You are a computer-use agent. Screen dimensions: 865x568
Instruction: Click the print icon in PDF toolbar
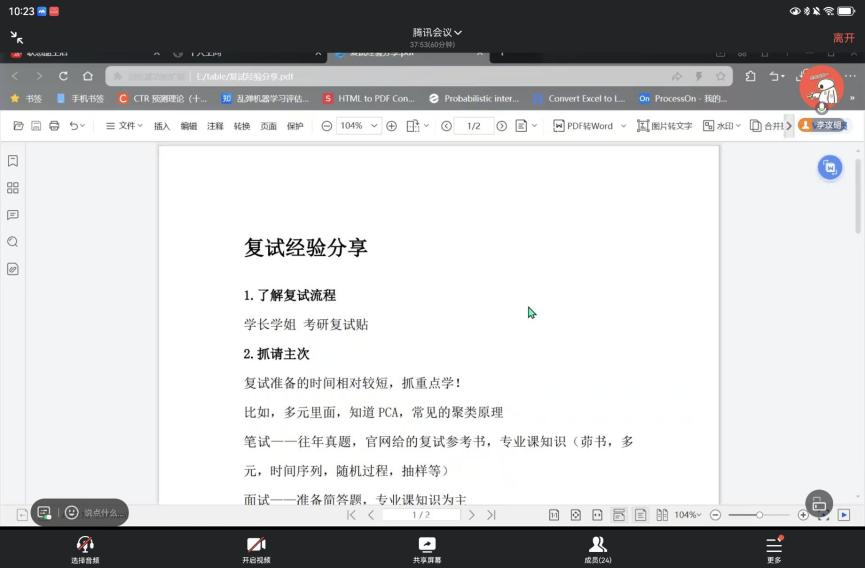[x=54, y=126]
